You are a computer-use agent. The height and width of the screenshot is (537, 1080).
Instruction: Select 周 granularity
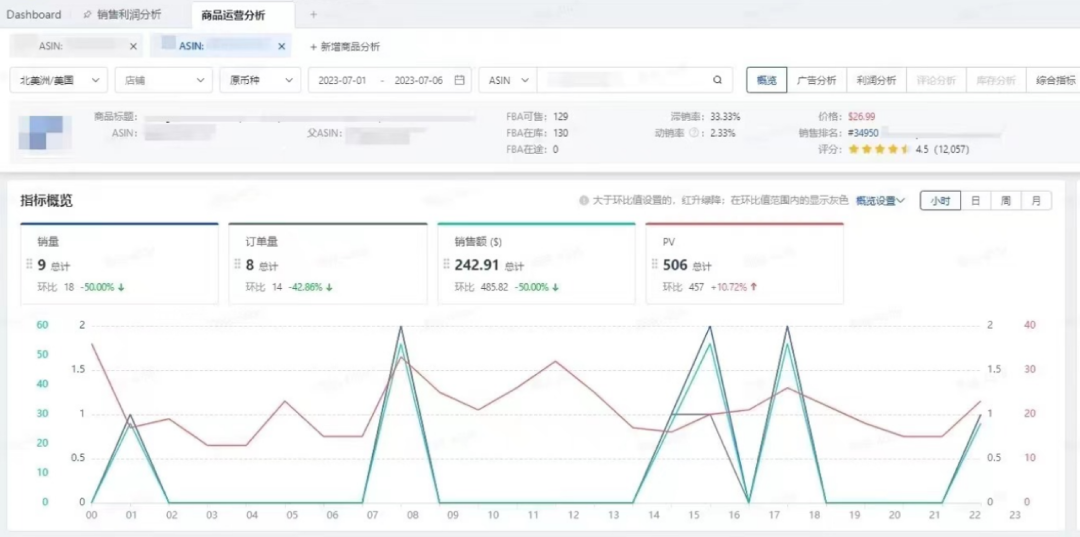(1006, 201)
